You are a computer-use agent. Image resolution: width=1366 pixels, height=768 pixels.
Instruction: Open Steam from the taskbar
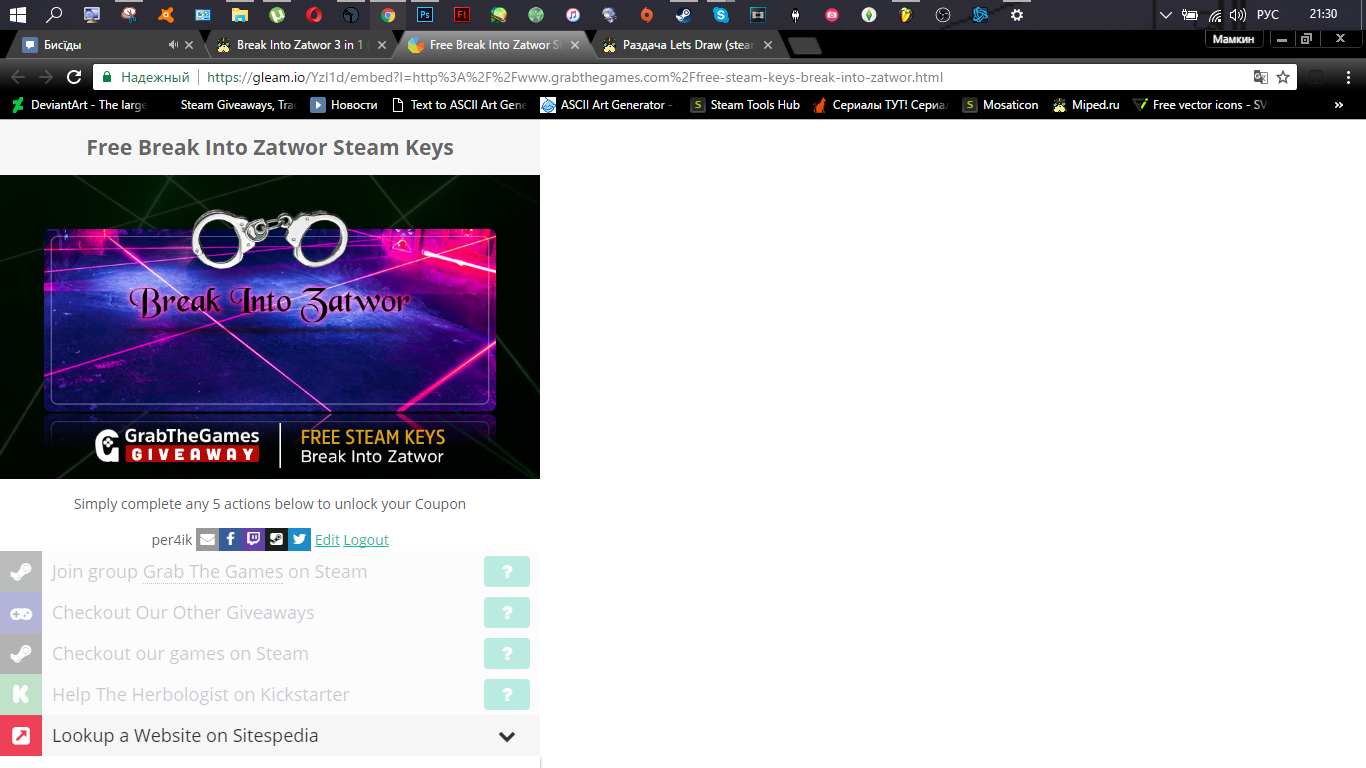click(683, 15)
